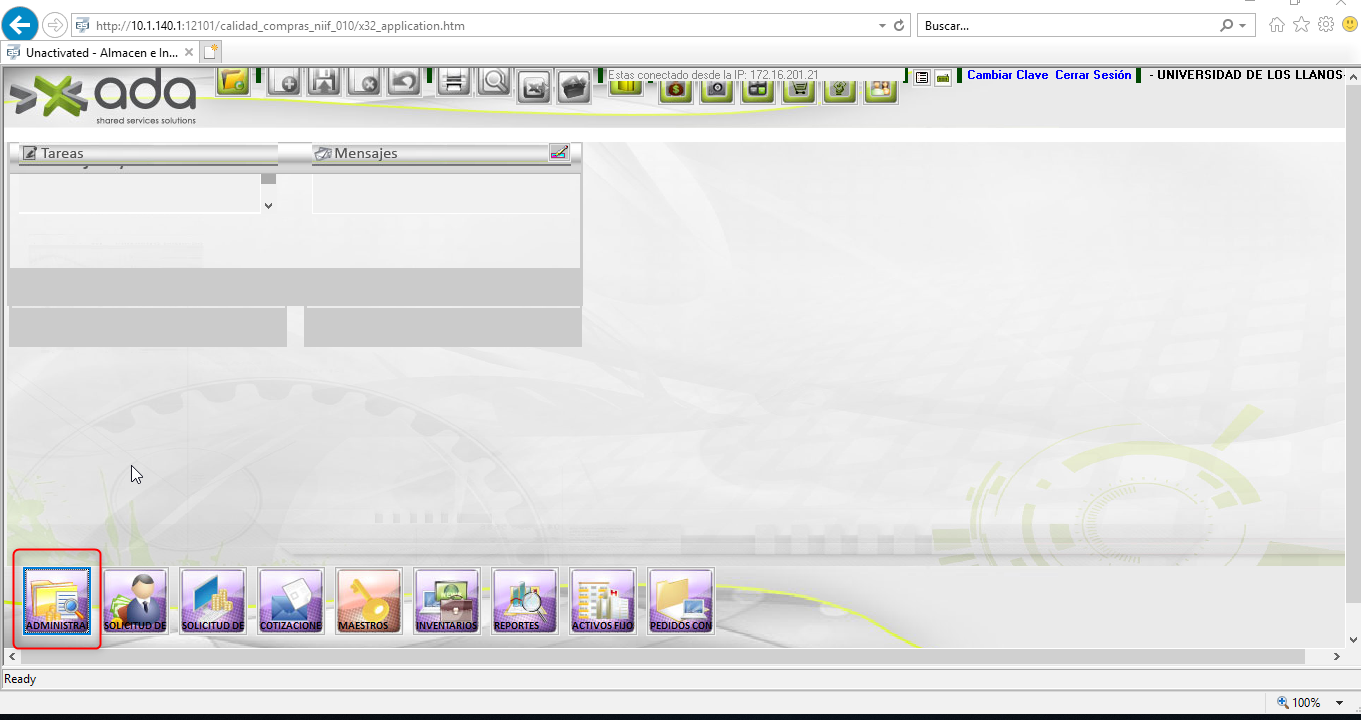Screen dimensions: 1361x720
Task: Expand the Tareas list dropdown arrow
Action: click(x=268, y=205)
